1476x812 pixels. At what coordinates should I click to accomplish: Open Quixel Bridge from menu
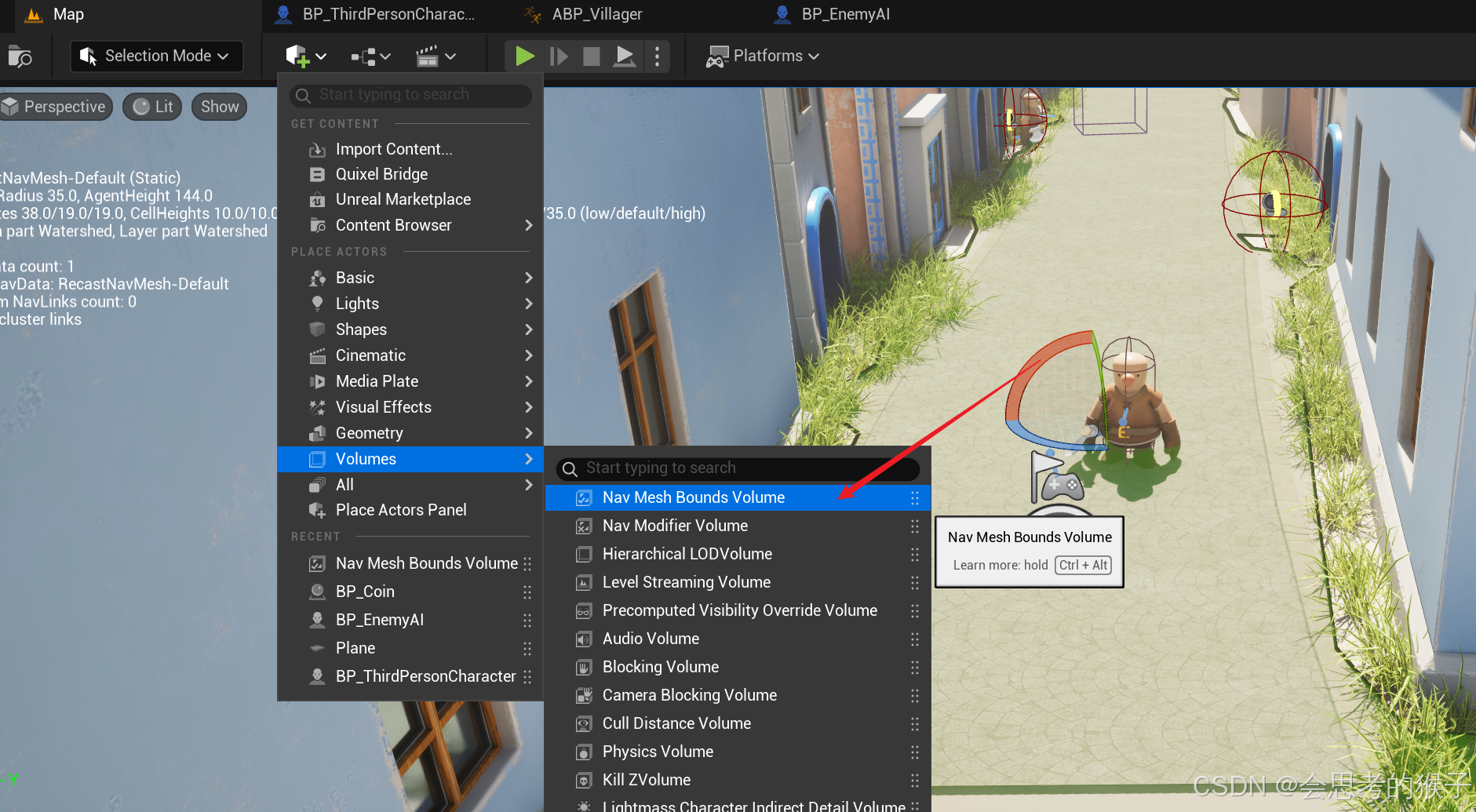coord(410,174)
